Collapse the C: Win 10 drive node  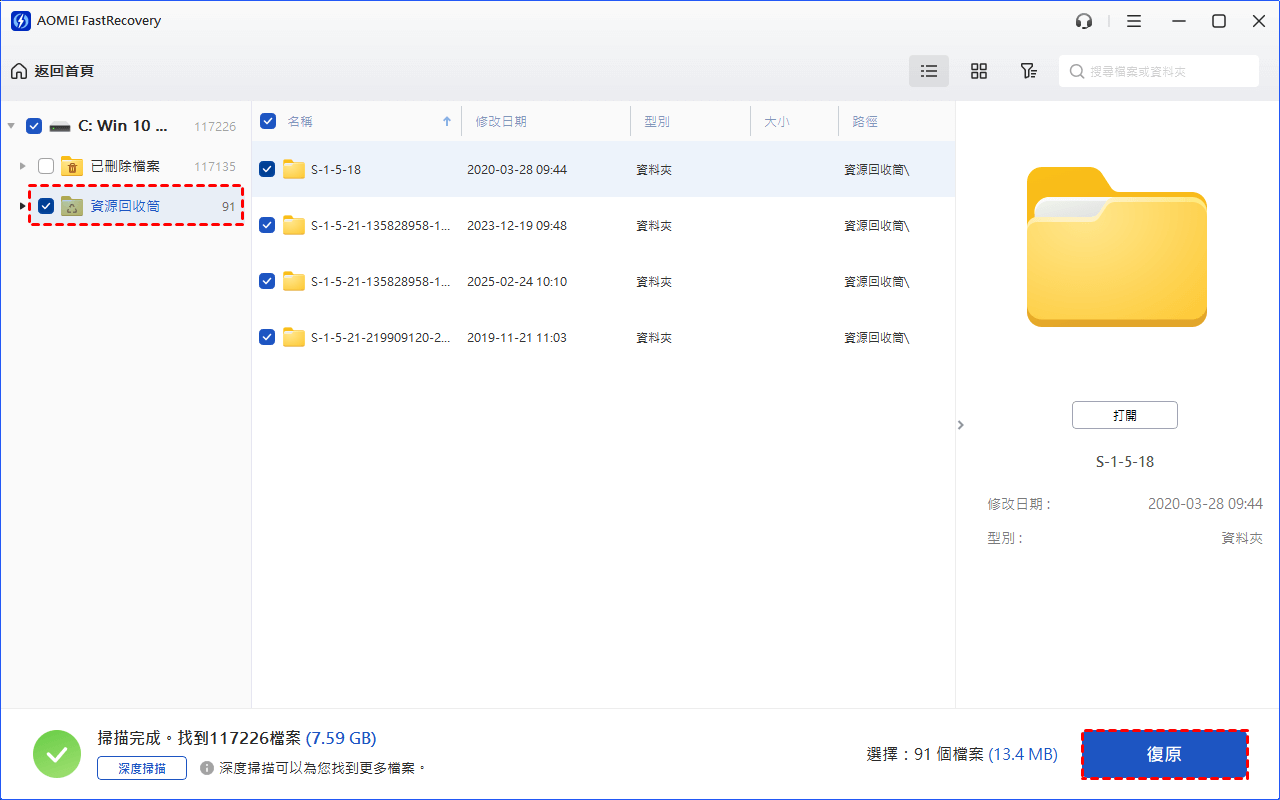[x=11, y=126]
